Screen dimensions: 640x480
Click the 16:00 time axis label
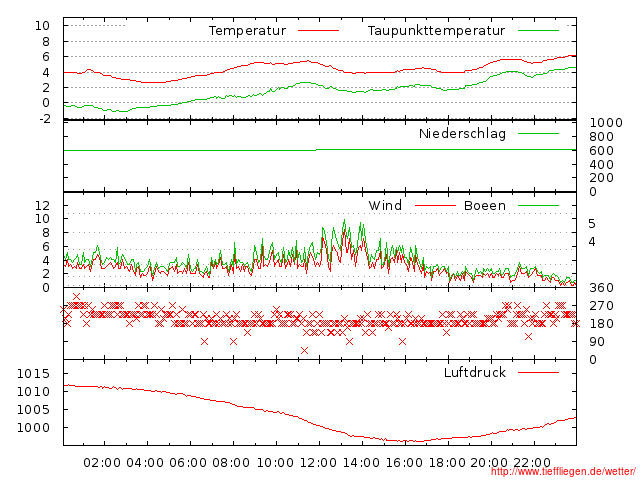tap(404, 463)
